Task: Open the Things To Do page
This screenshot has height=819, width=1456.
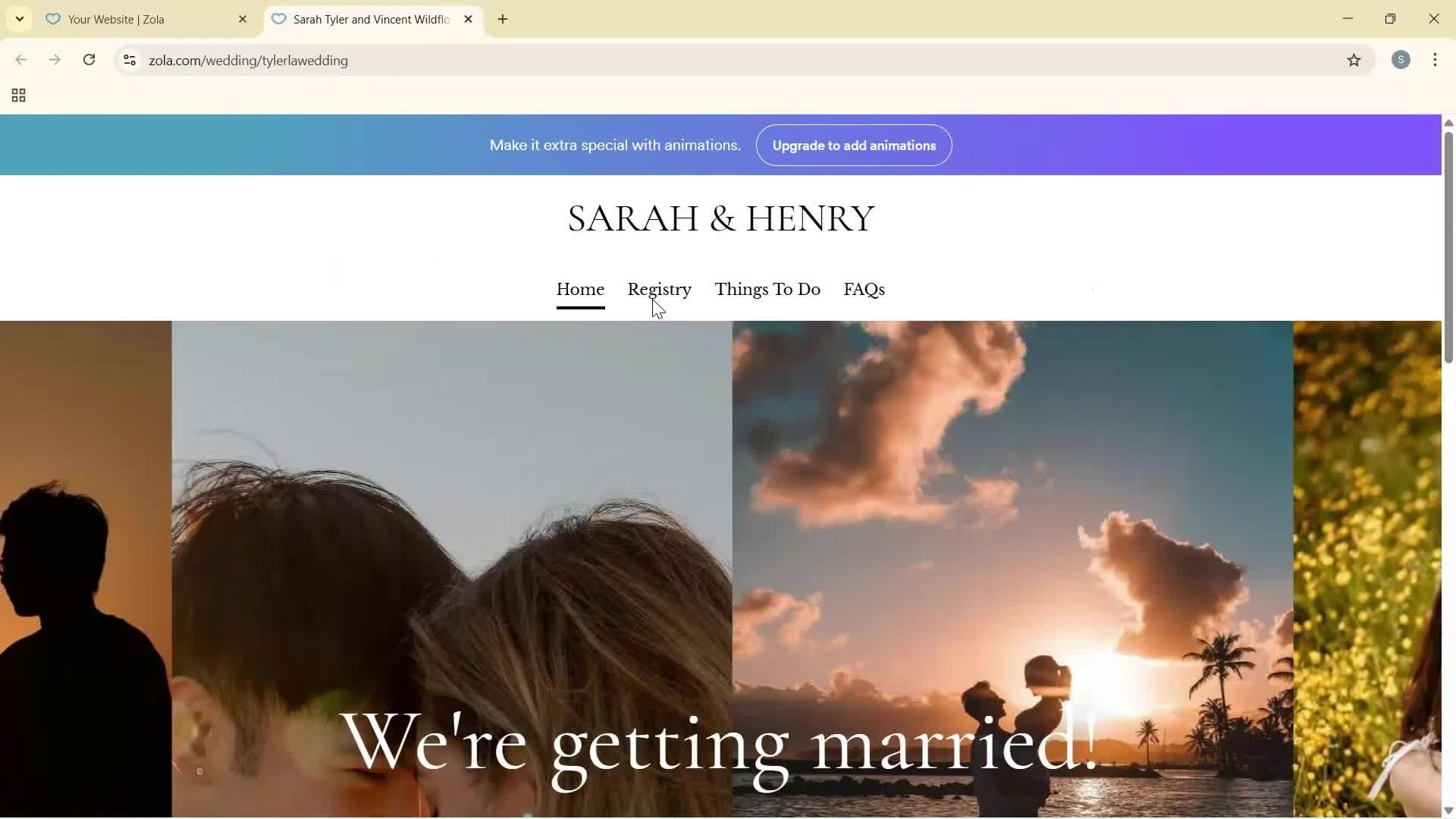Action: tap(767, 289)
